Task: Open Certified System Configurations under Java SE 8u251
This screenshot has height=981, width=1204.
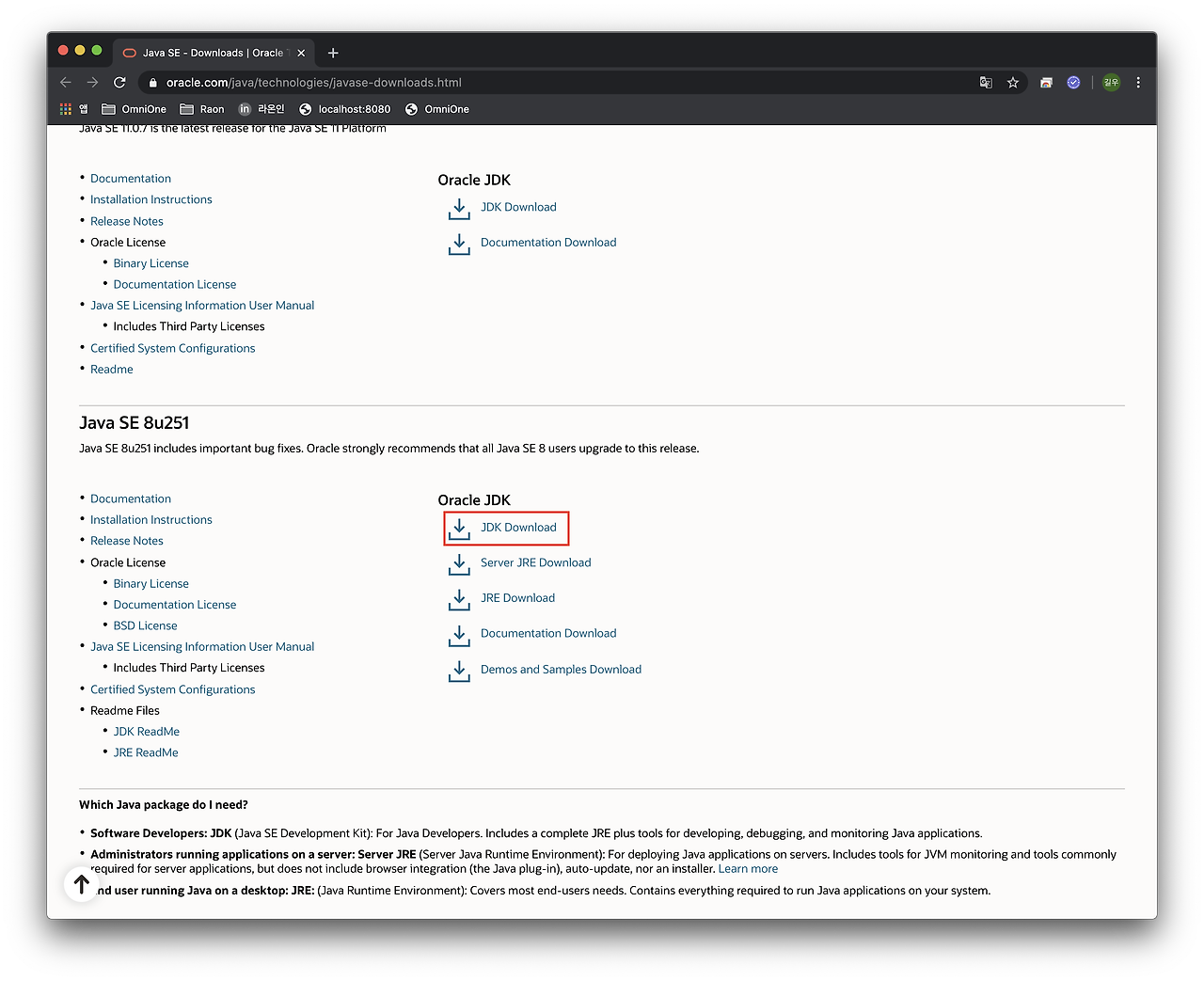Action: coord(173,689)
